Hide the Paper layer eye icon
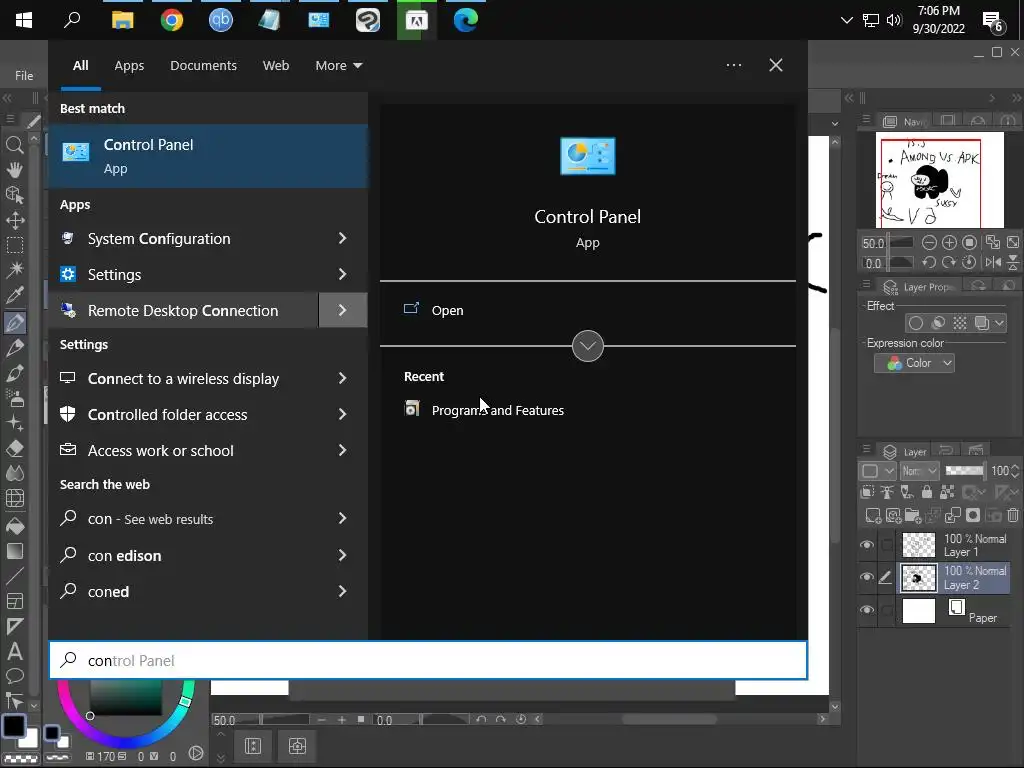This screenshot has width=1024, height=768. pyautogui.click(x=867, y=609)
